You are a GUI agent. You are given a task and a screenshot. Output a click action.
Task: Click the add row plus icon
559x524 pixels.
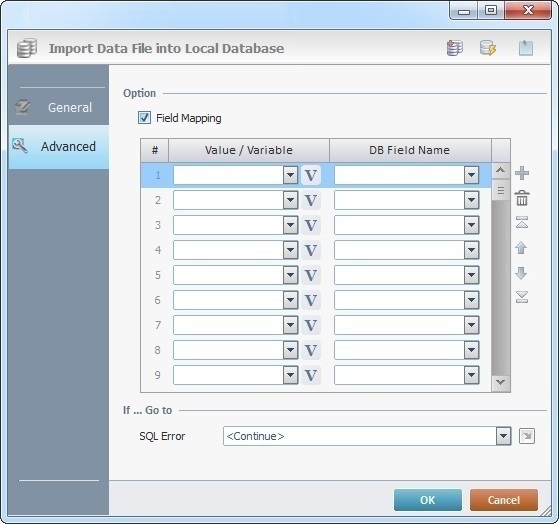pos(522,173)
